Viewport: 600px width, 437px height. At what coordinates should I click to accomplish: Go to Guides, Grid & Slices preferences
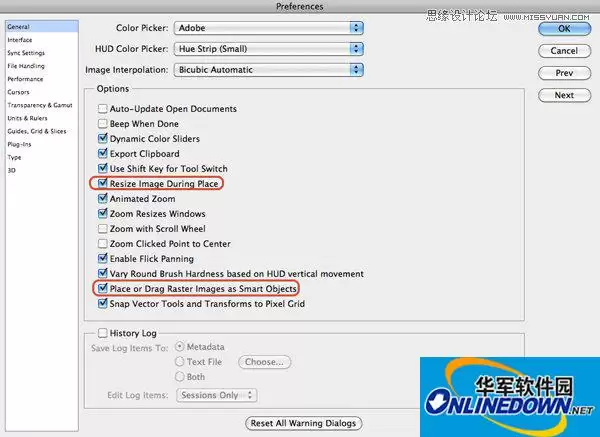tap(37, 131)
